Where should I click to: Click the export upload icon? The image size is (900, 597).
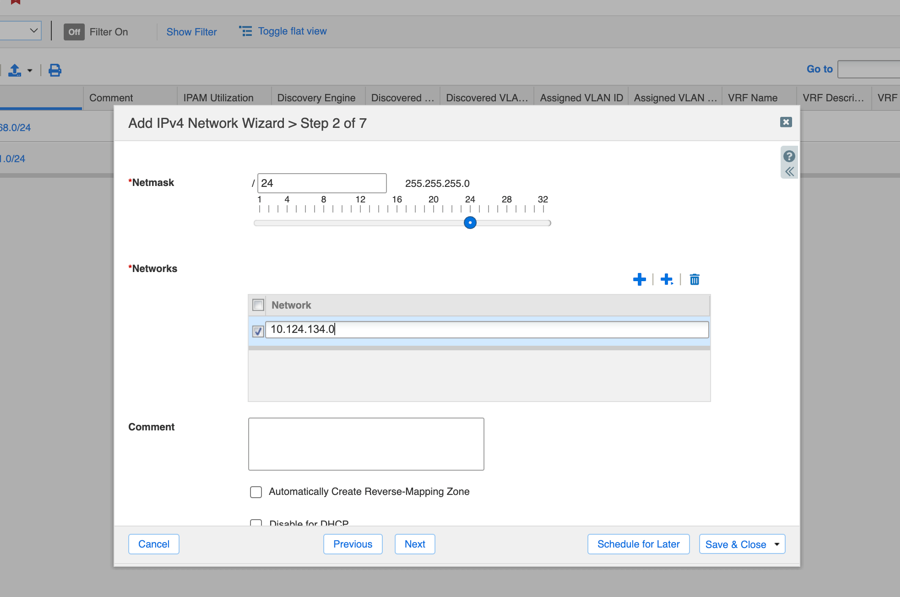tap(14, 70)
